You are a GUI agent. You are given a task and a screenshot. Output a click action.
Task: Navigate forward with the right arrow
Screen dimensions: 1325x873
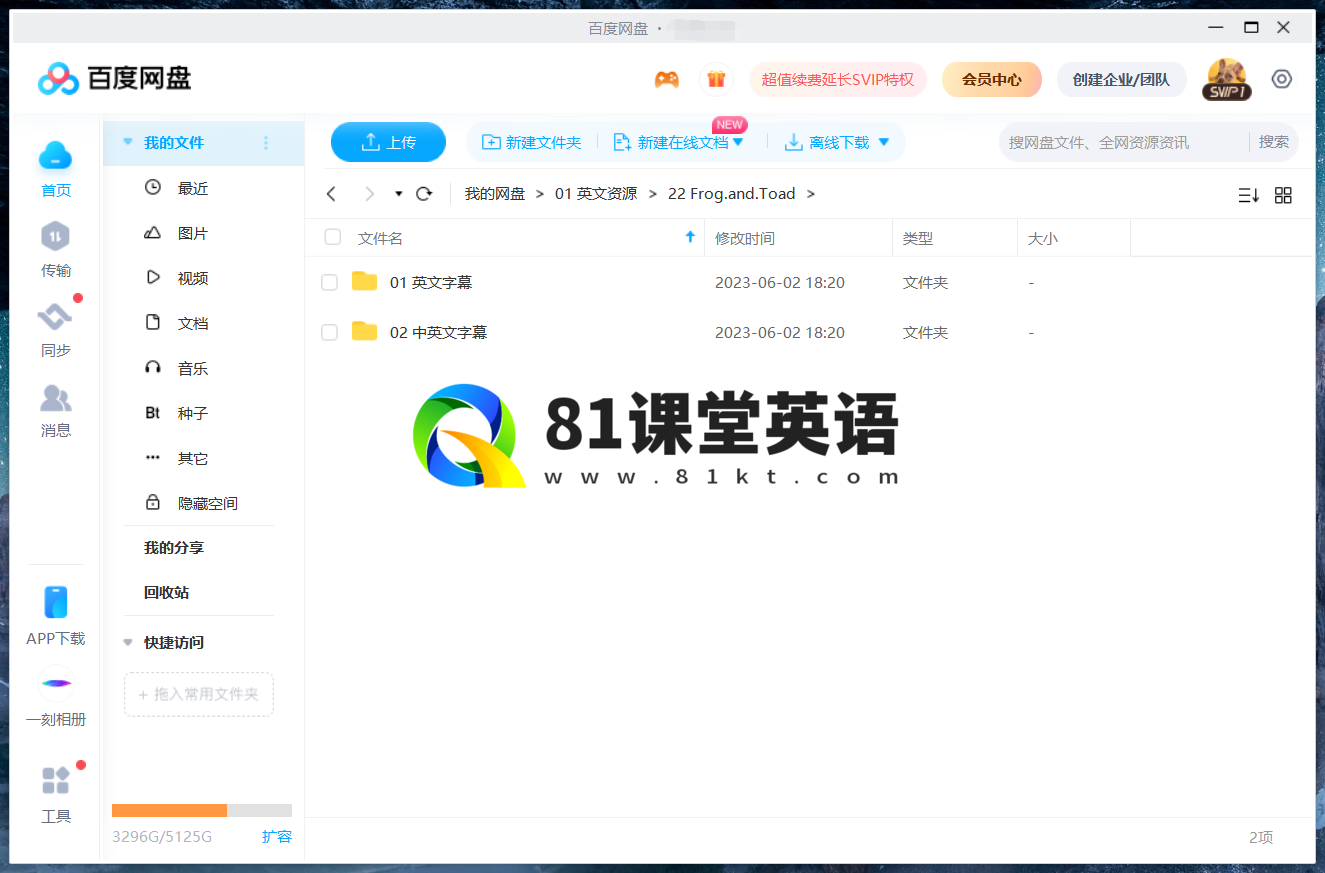point(370,194)
